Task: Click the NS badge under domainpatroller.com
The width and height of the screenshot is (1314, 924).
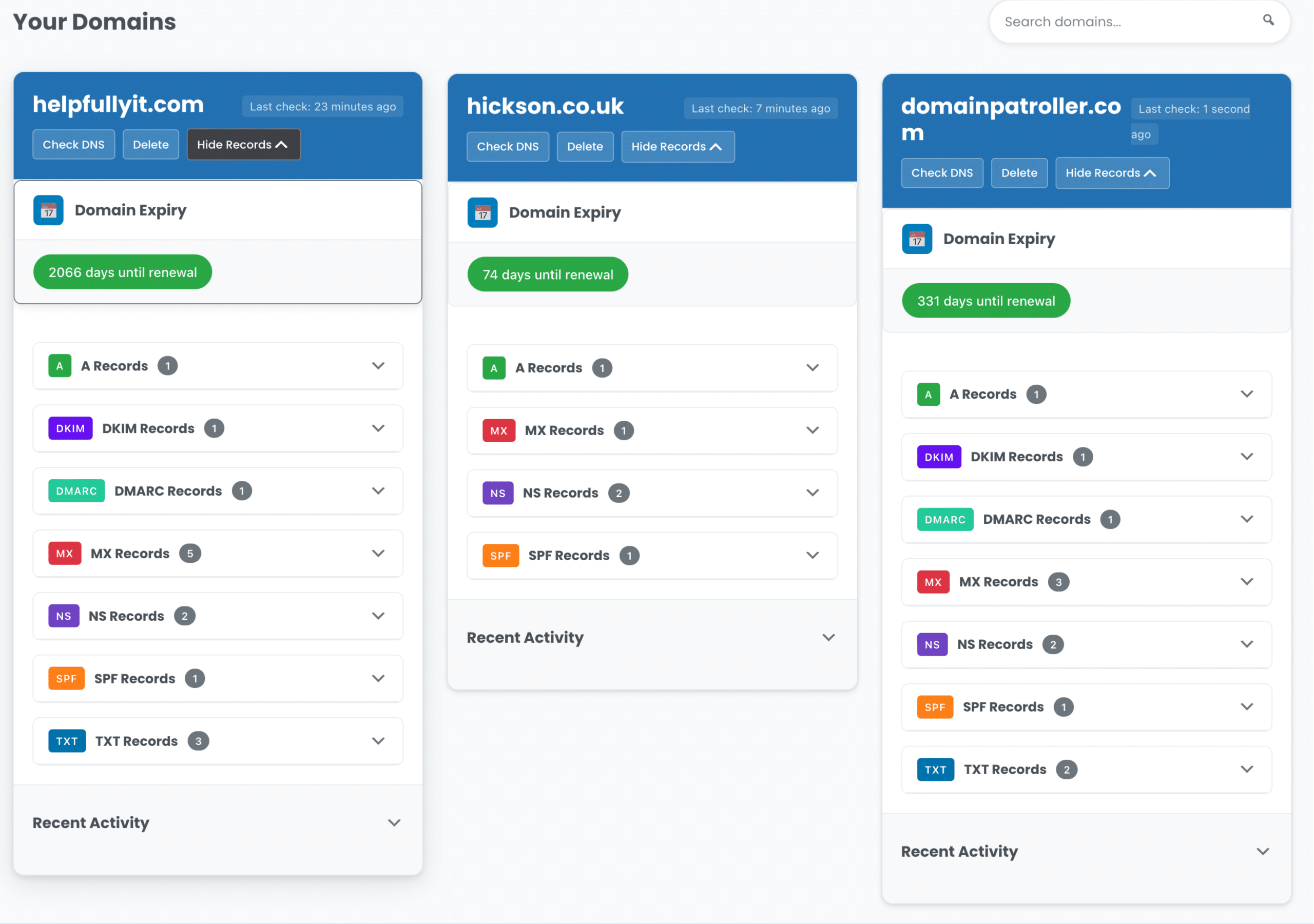Action: pos(932,645)
